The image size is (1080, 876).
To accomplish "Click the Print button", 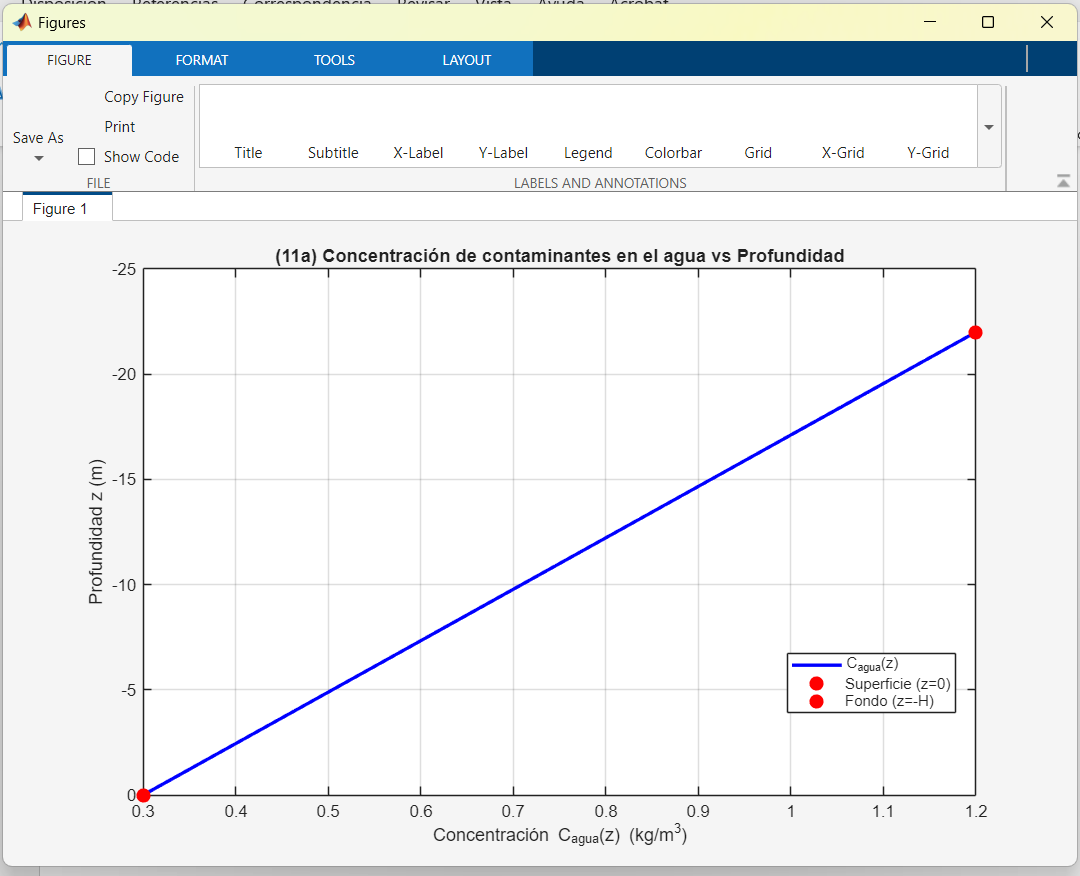I will pos(120,127).
